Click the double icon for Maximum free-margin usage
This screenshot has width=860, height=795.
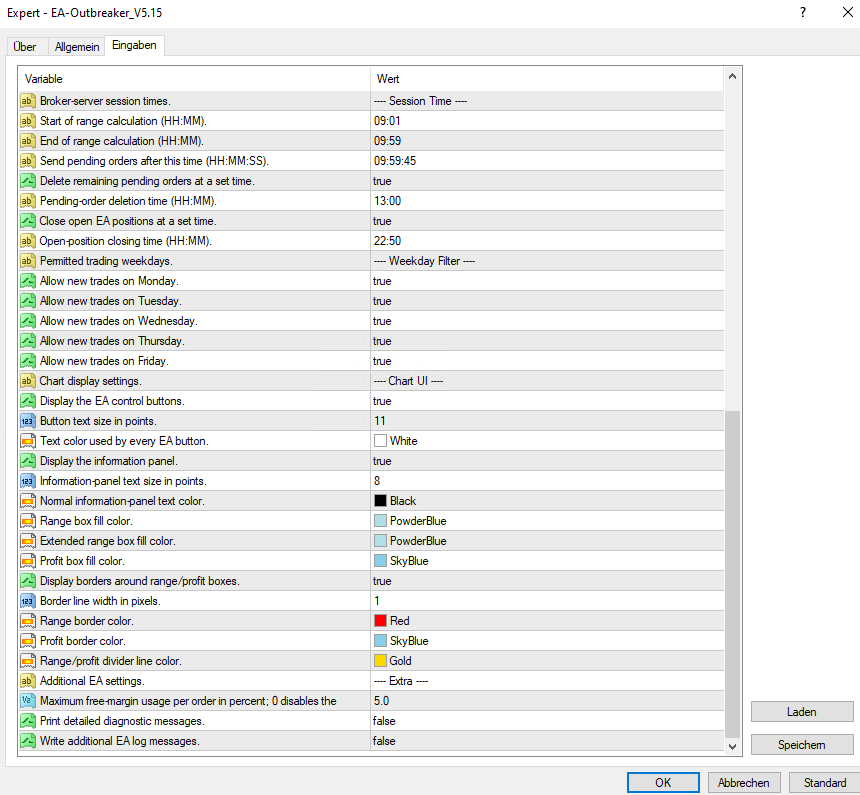(x=27, y=701)
